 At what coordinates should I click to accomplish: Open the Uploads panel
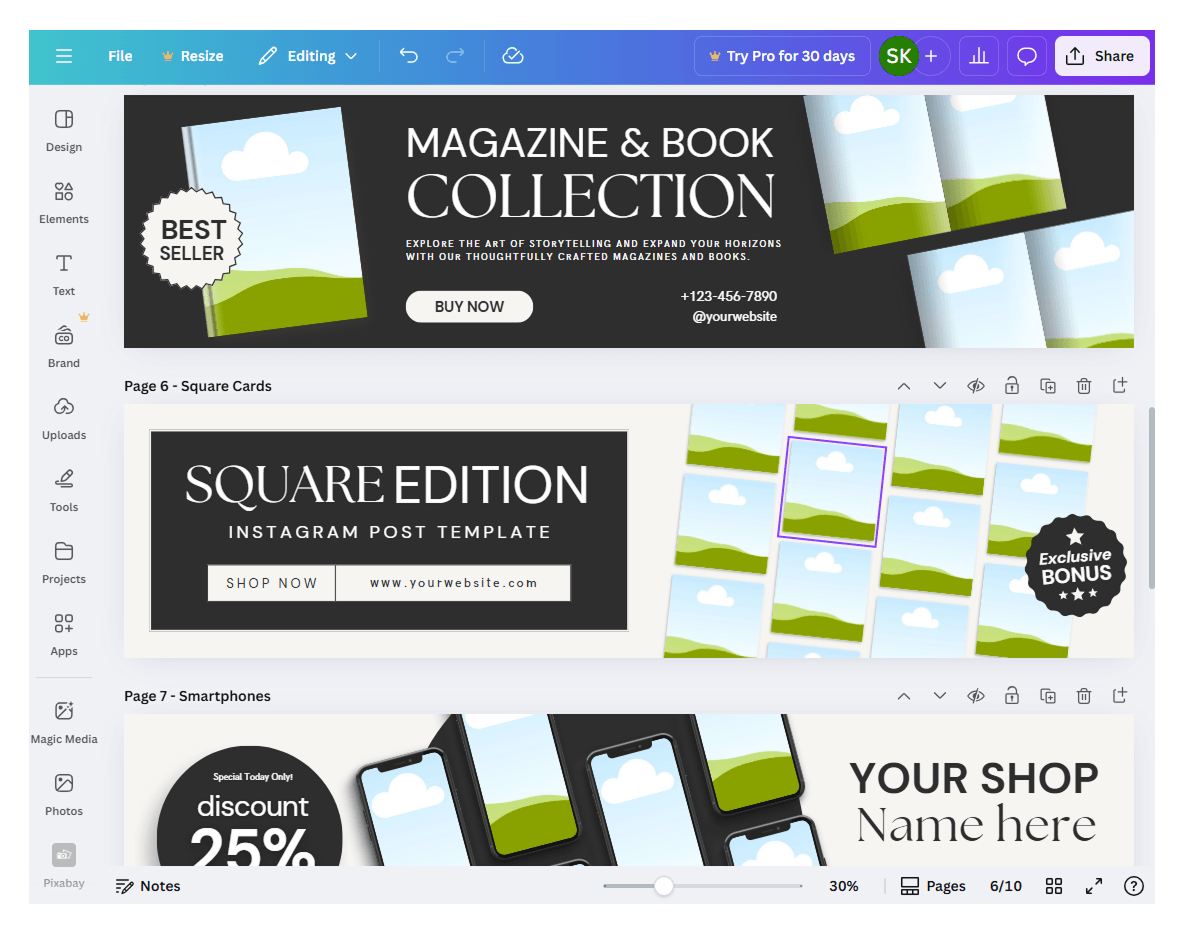coord(63,419)
